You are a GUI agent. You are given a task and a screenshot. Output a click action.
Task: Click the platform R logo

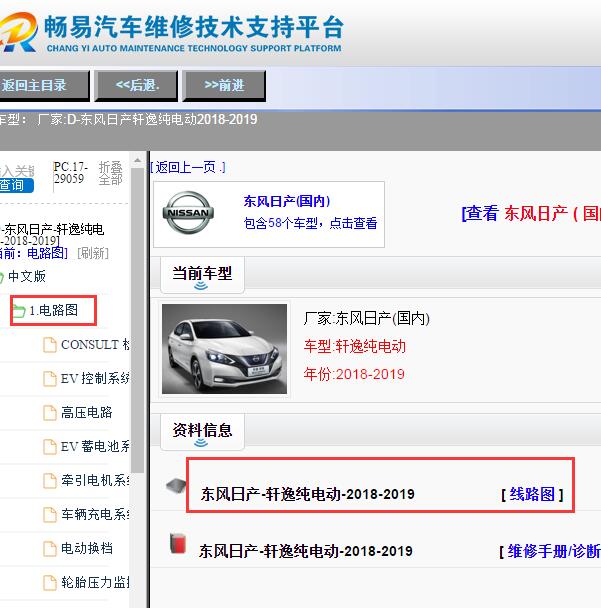(19, 32)
